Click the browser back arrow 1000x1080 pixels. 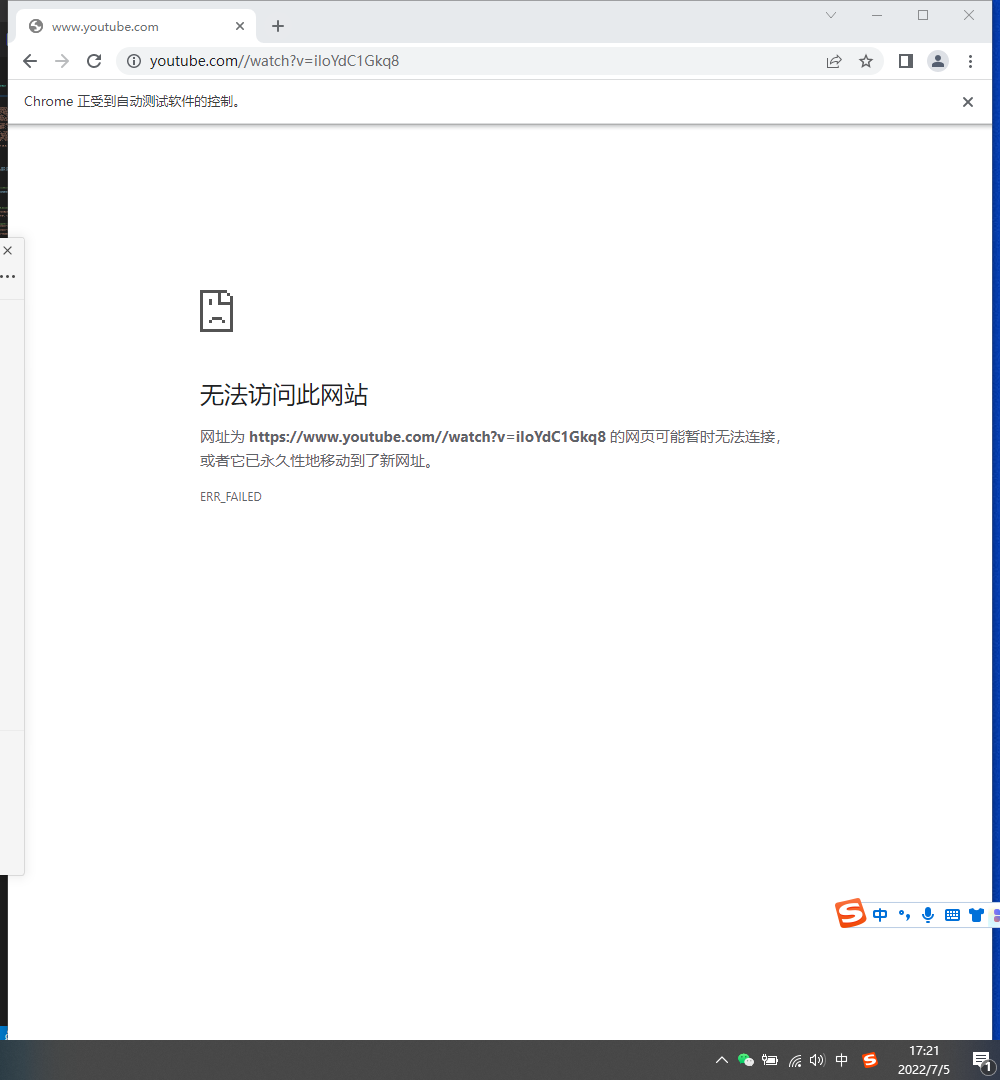tap(30, 61)
